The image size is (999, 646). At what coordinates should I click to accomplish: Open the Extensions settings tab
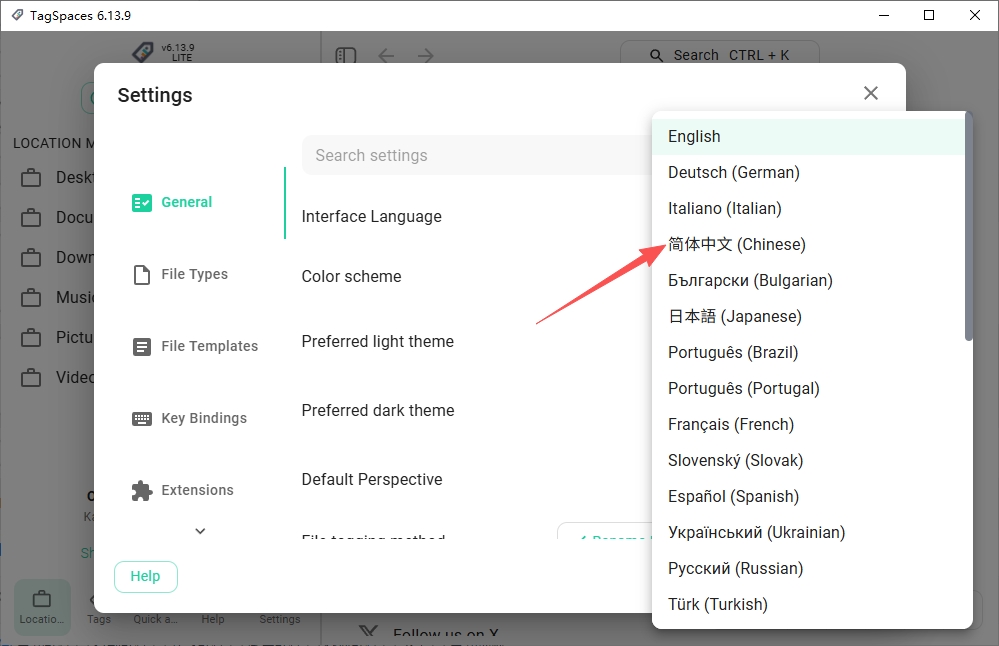(200, 491)
